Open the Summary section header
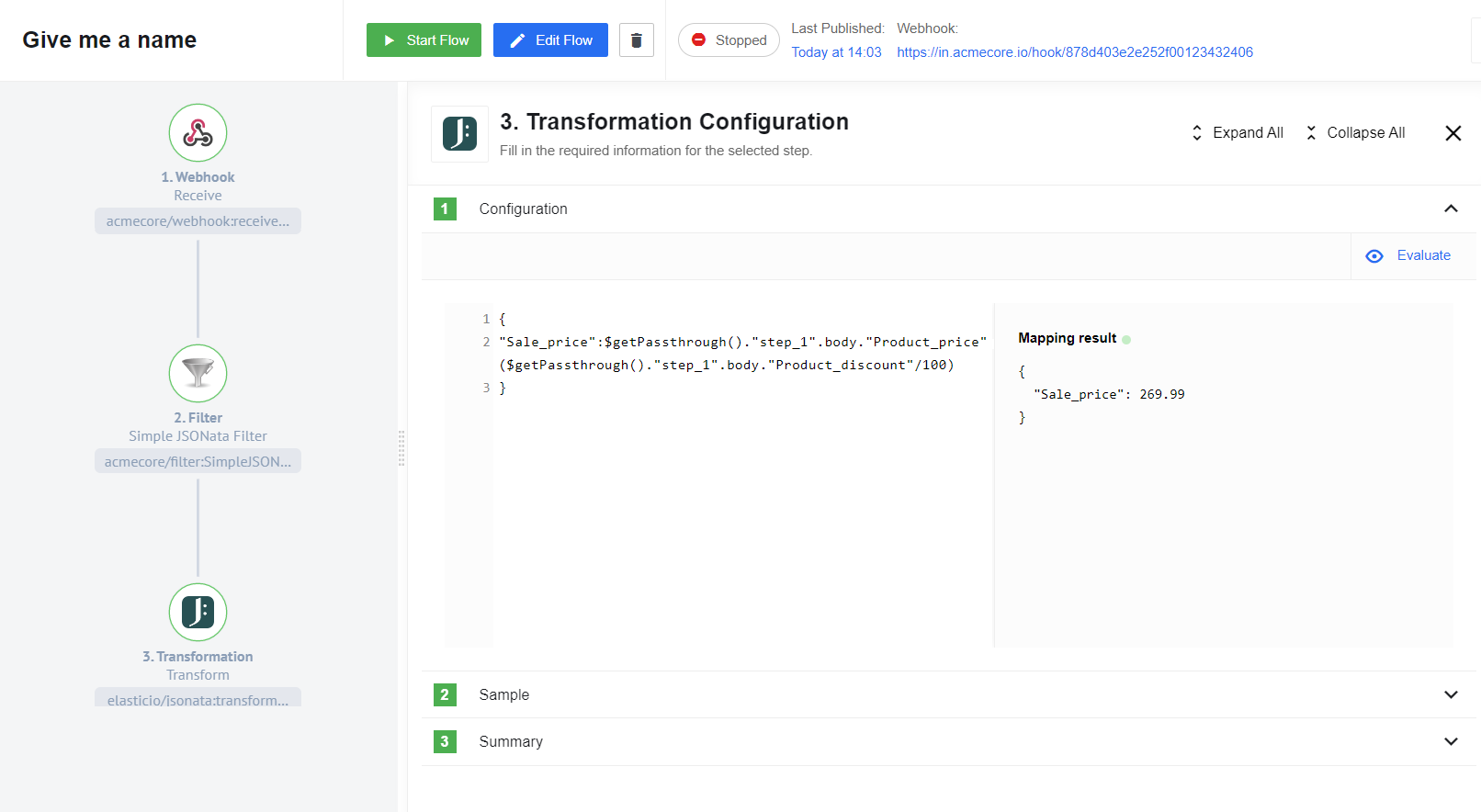 pos(948,741)
